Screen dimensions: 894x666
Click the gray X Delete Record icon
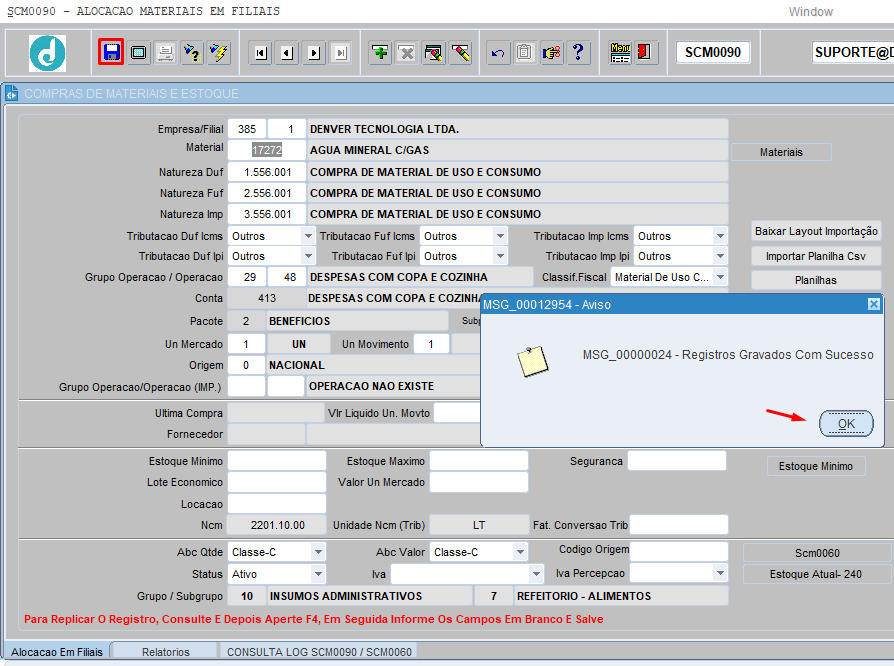coord(407,53)
